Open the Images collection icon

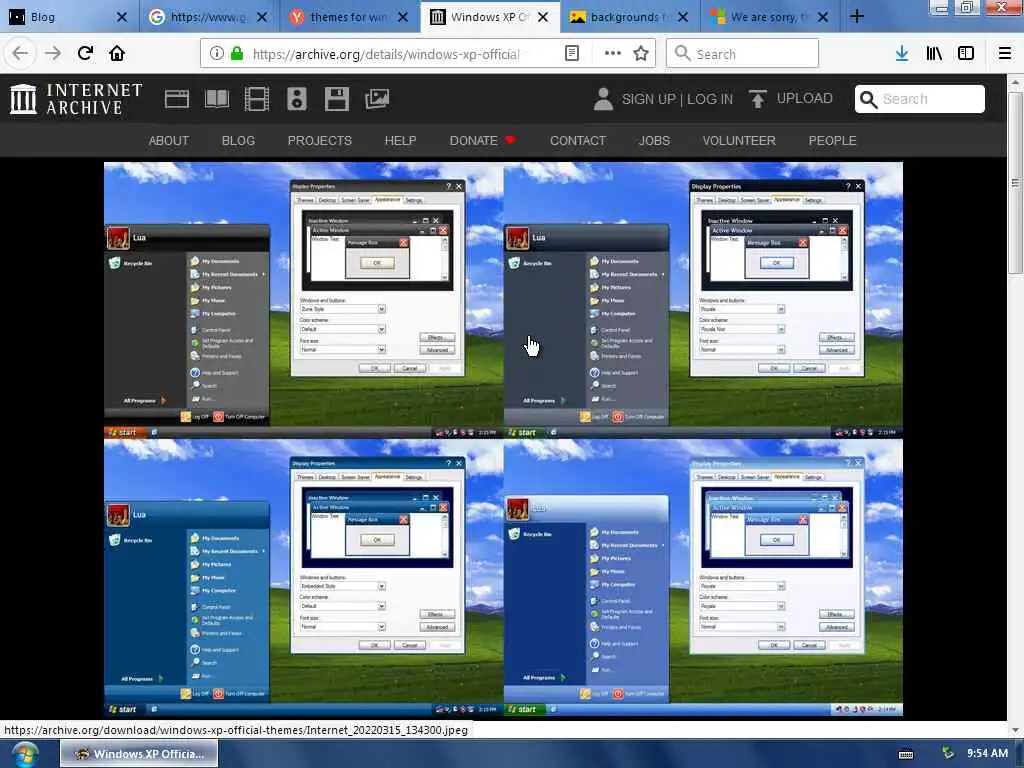[377, 99]
